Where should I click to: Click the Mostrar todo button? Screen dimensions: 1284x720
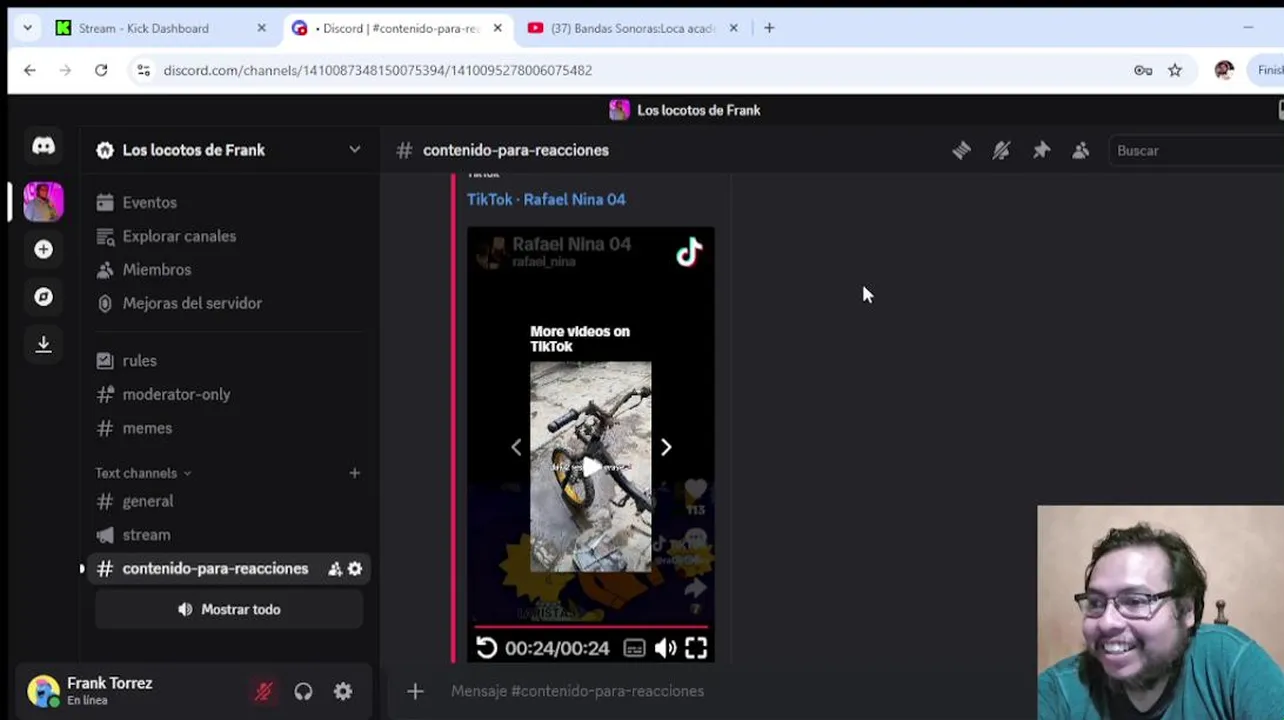coord(229,609)
